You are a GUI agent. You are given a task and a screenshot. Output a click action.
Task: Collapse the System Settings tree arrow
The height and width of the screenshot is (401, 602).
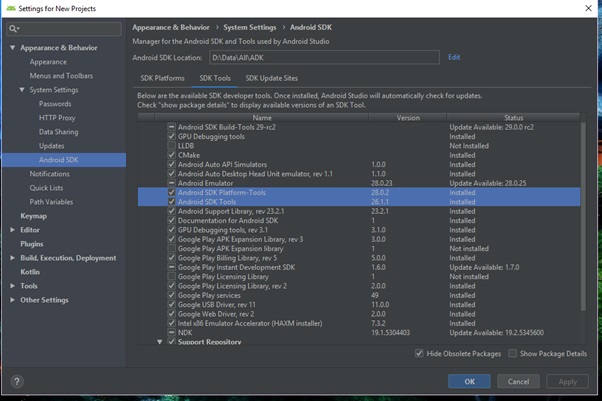22,89
